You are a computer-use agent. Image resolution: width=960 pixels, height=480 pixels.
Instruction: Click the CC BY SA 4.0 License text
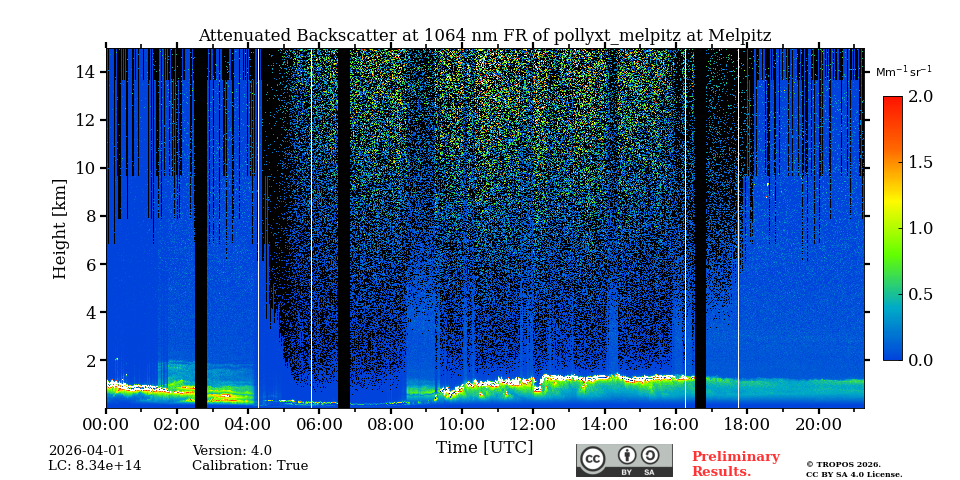[x=854, y=475]
